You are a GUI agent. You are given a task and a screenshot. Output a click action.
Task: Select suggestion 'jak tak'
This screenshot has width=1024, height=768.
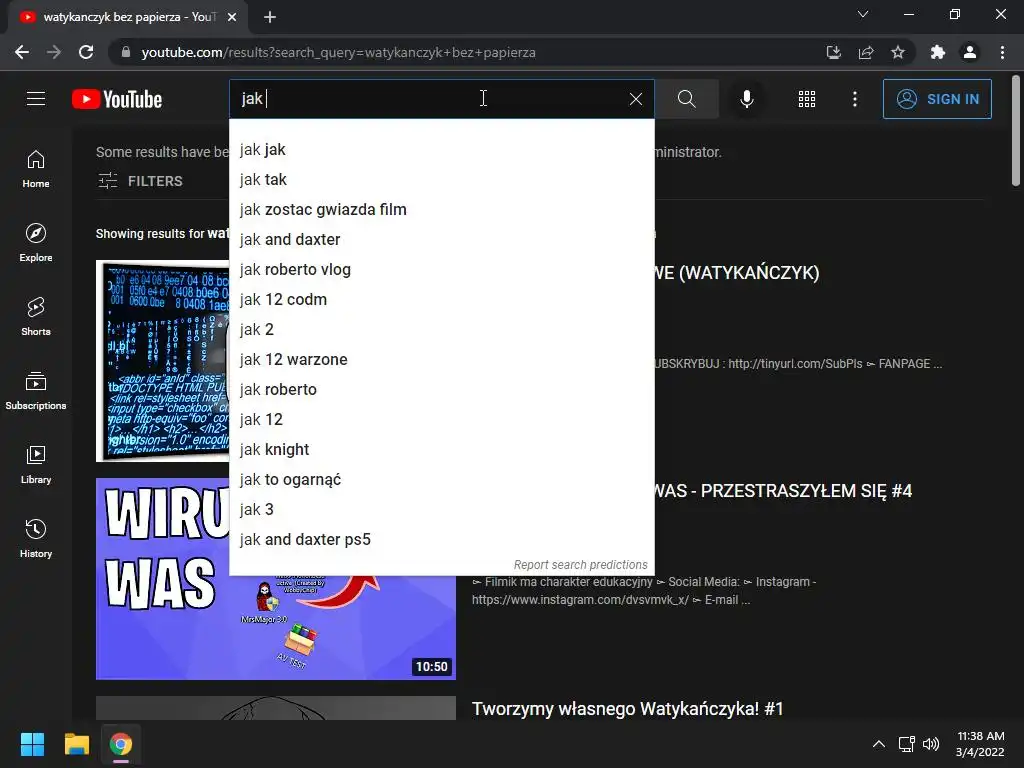point(442,180)
